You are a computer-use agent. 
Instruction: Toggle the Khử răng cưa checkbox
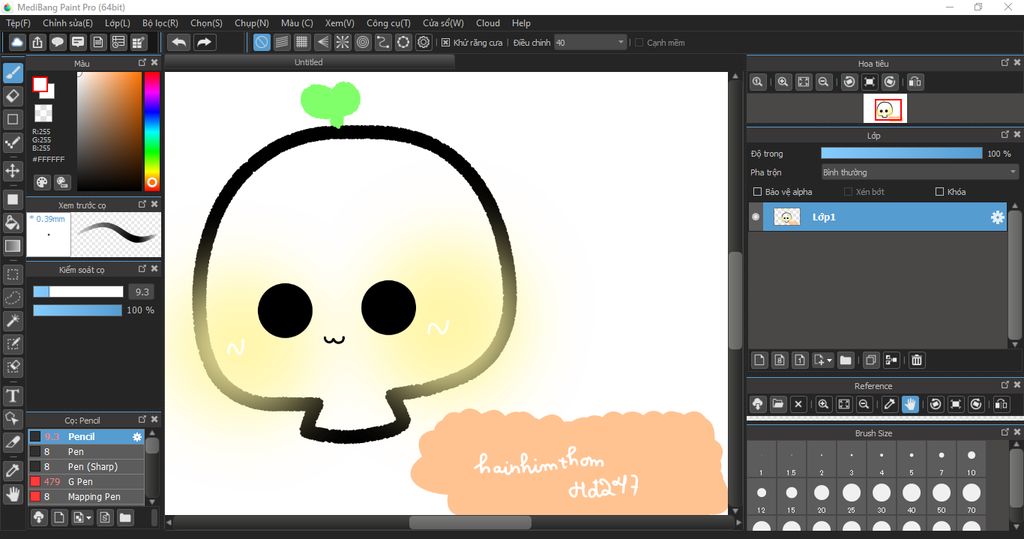pyautogui.click(x=445, y=42)
